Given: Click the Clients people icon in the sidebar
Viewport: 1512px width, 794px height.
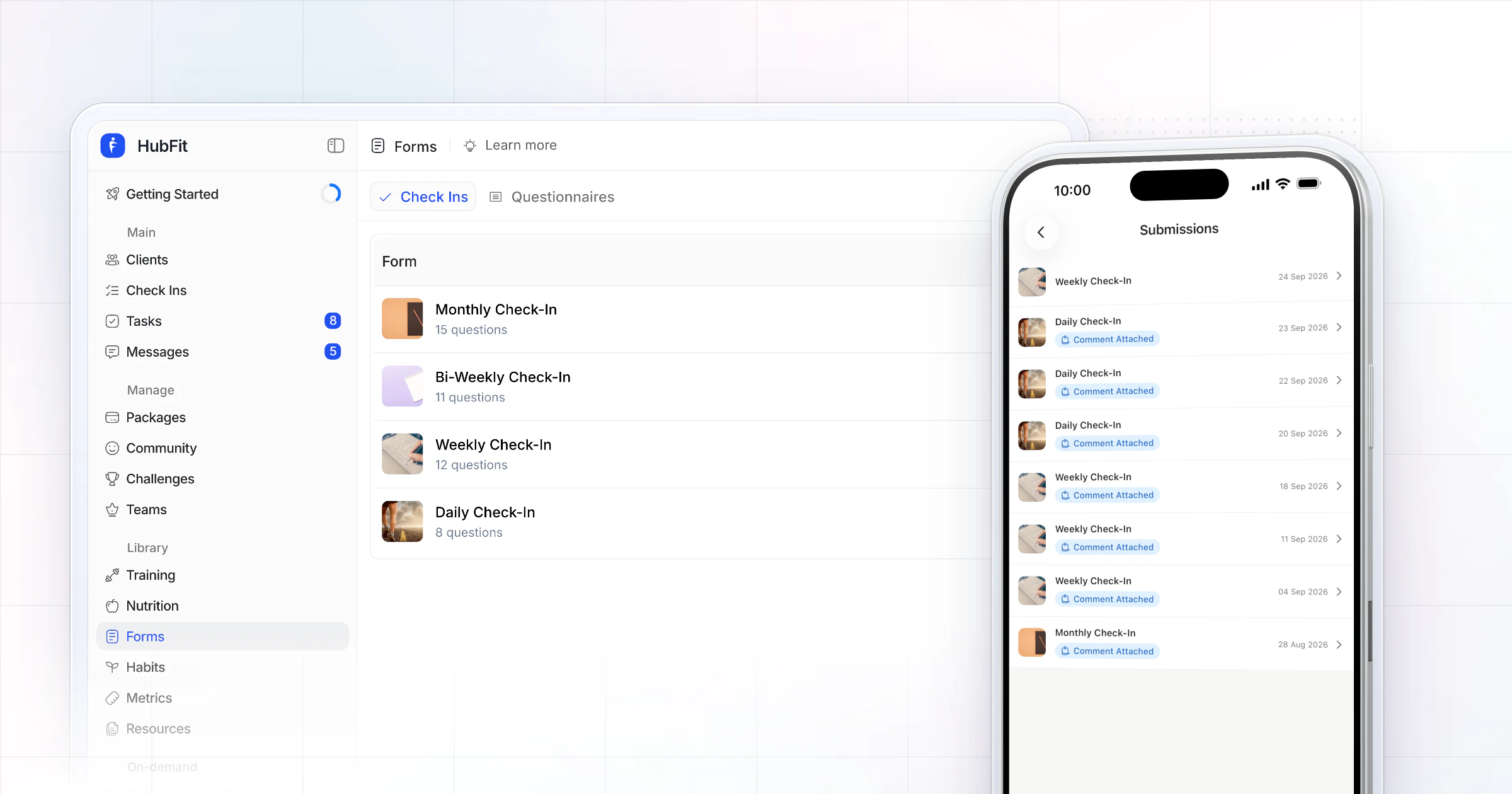Looking at the screenshot, I should point(112,260).
